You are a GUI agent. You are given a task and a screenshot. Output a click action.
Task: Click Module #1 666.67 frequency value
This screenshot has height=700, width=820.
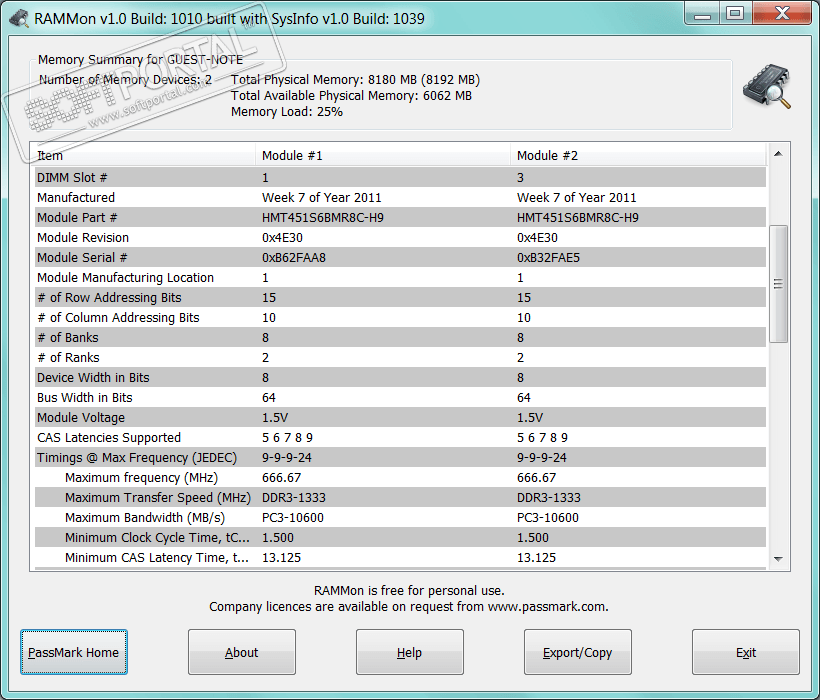click(x=281, y=478)
